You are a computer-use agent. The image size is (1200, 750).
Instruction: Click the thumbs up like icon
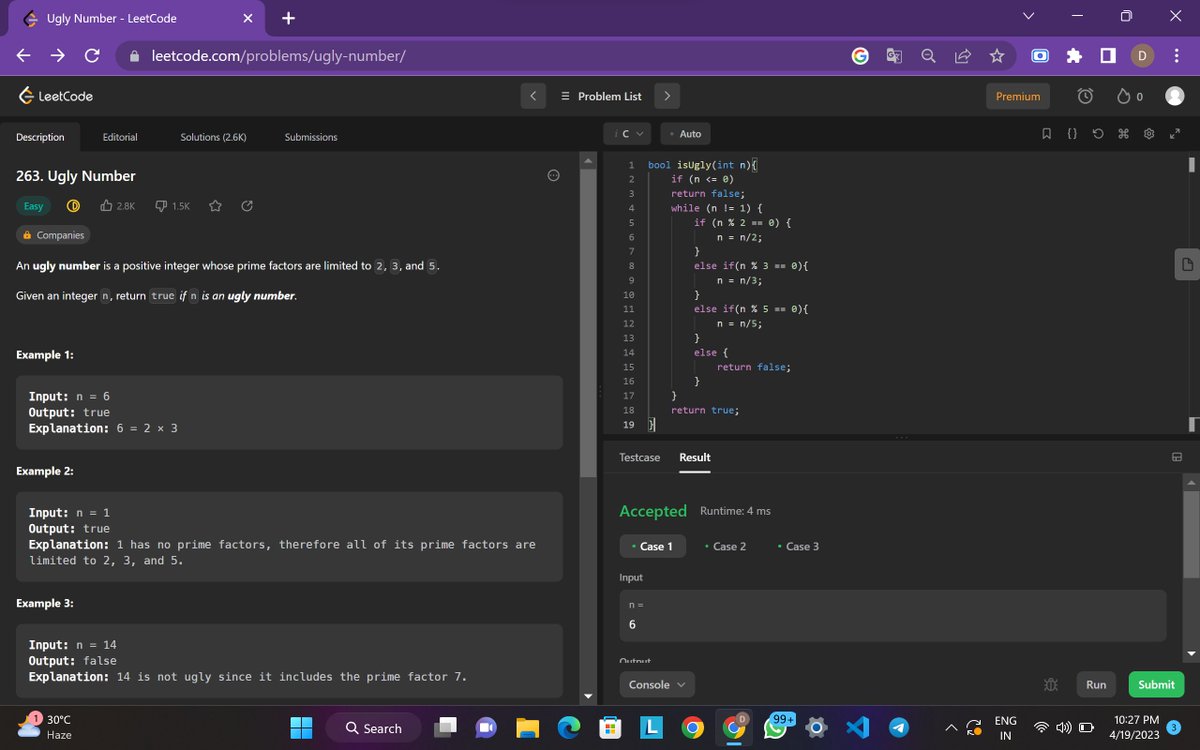pyautogui.click(x=107, y=206)
